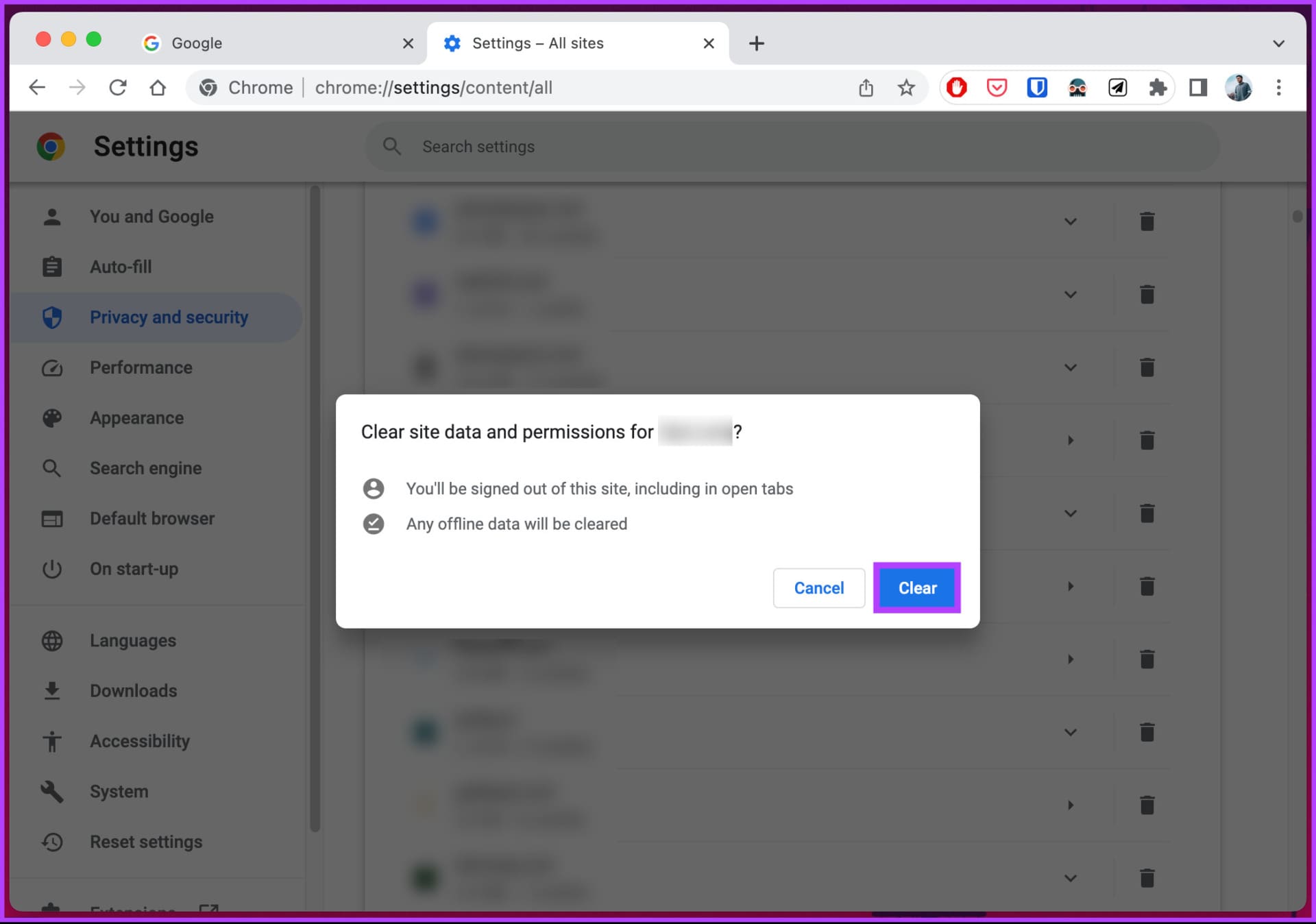Select Privacy and security section
Screen dimensions: 1316x924
point(156,317)
